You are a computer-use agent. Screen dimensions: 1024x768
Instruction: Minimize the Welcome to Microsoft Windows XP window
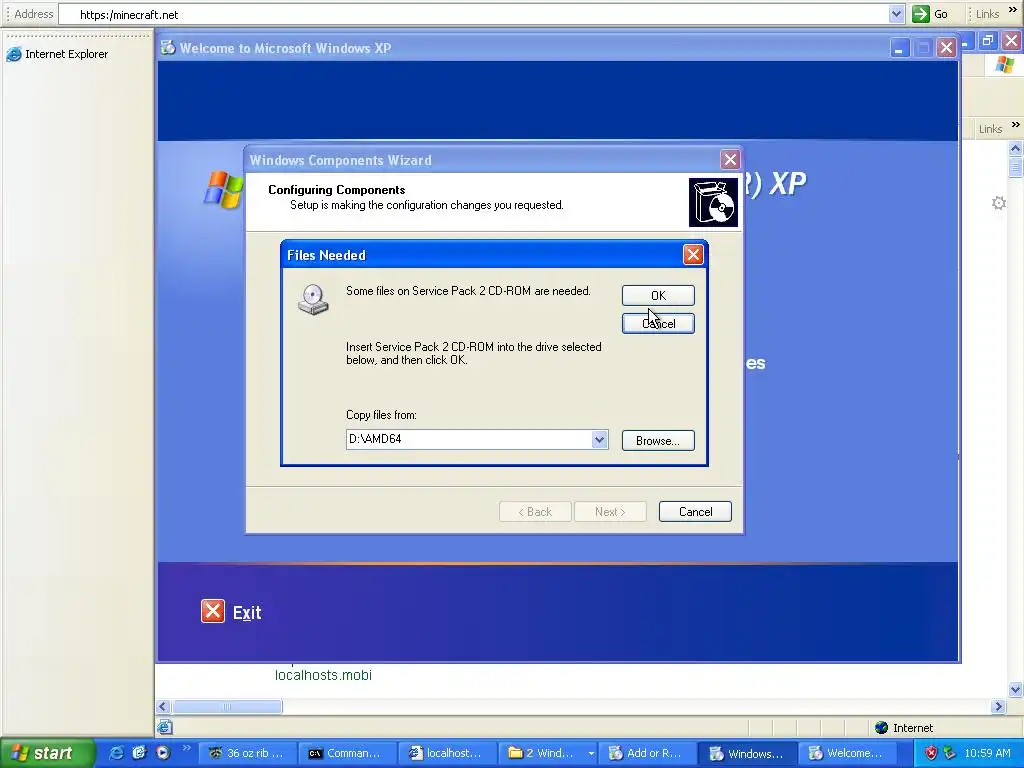tap(899, 48)
